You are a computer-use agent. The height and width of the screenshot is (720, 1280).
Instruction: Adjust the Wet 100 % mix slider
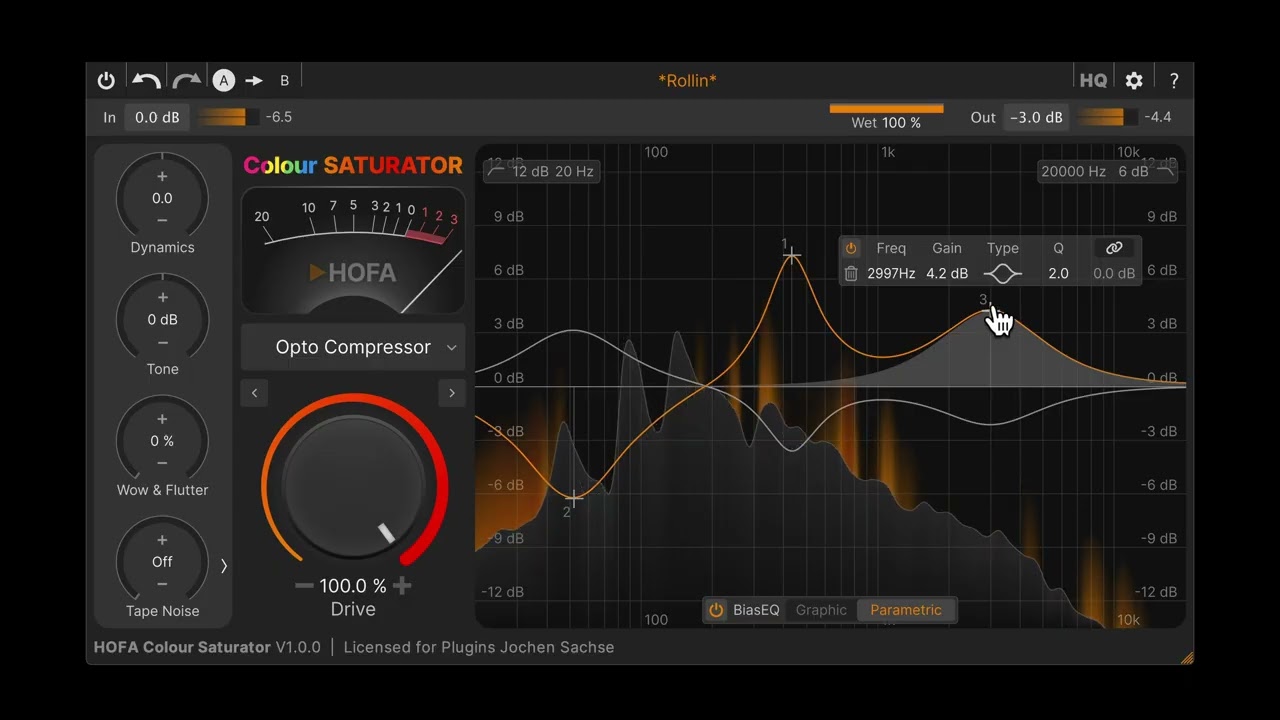pos(886,117)
